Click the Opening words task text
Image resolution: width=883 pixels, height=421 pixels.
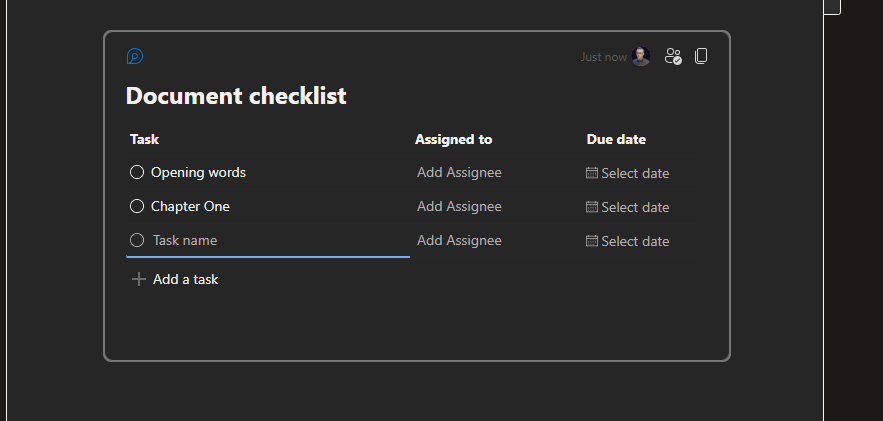tap(198, 172)
